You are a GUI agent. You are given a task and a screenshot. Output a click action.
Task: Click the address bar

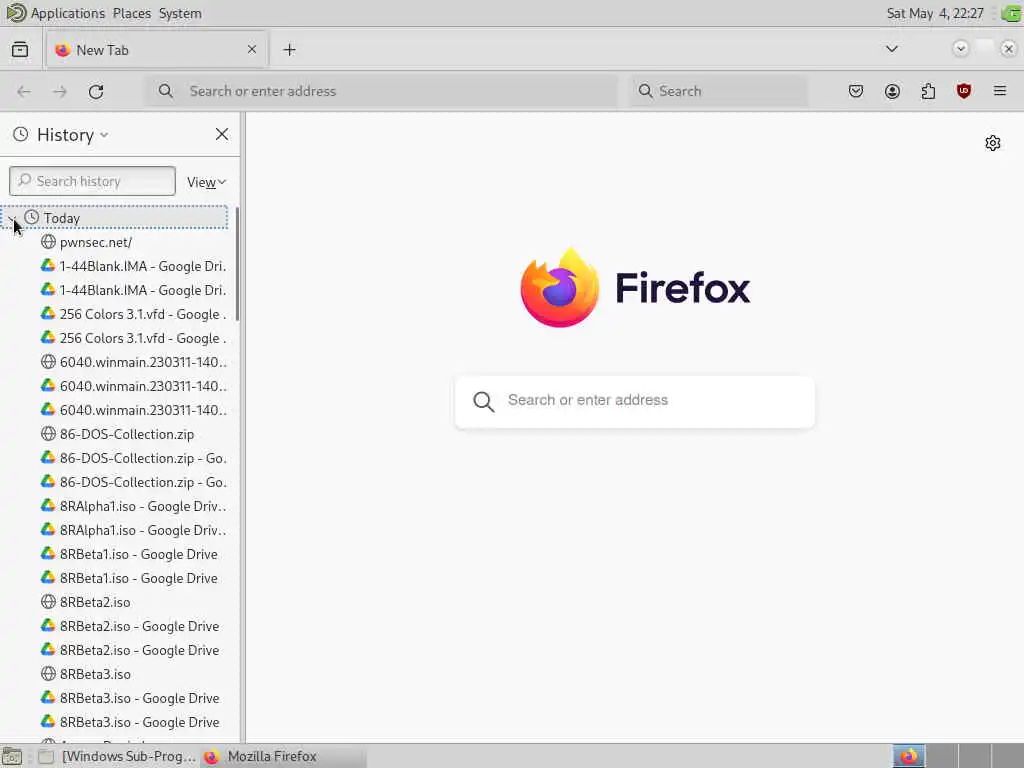[x=381, y=91]
